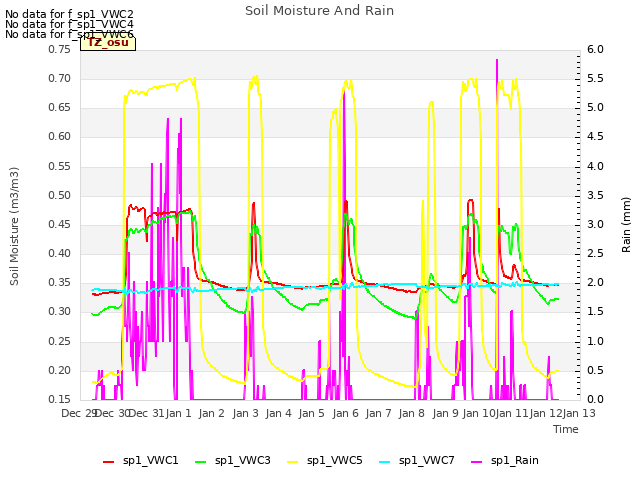
Task: Click the 'No data for f_sp1_VWC4' message
Action: coord(69,24)
